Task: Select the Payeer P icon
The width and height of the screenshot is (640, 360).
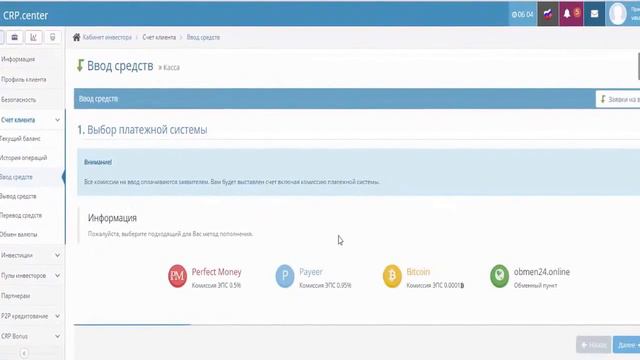Action: click(x=285, y=276)
